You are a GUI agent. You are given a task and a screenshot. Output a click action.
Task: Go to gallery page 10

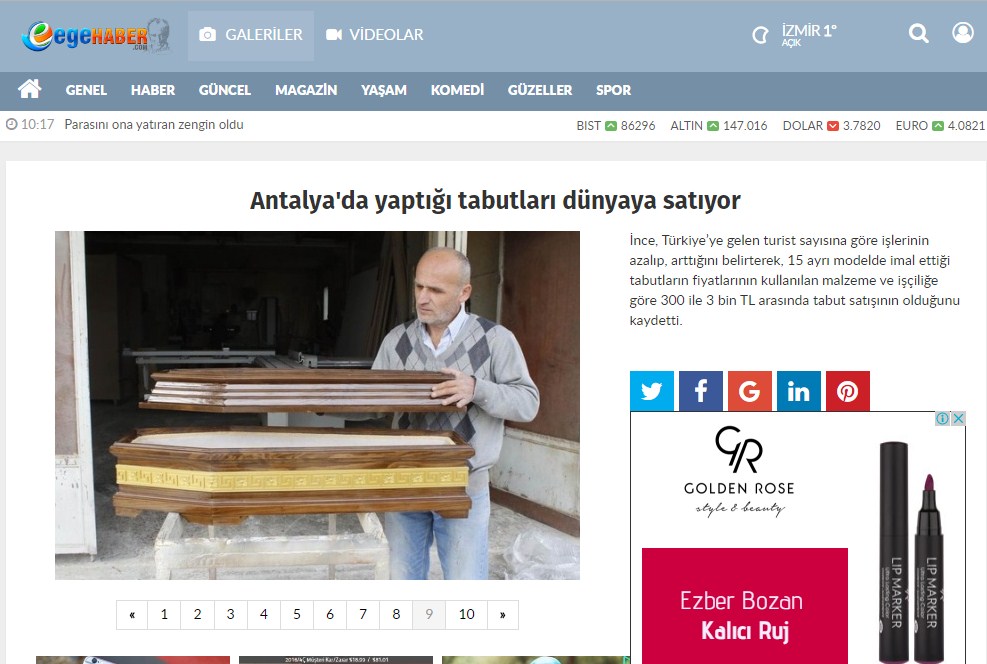pyautogui.click(x=466, y=615)
